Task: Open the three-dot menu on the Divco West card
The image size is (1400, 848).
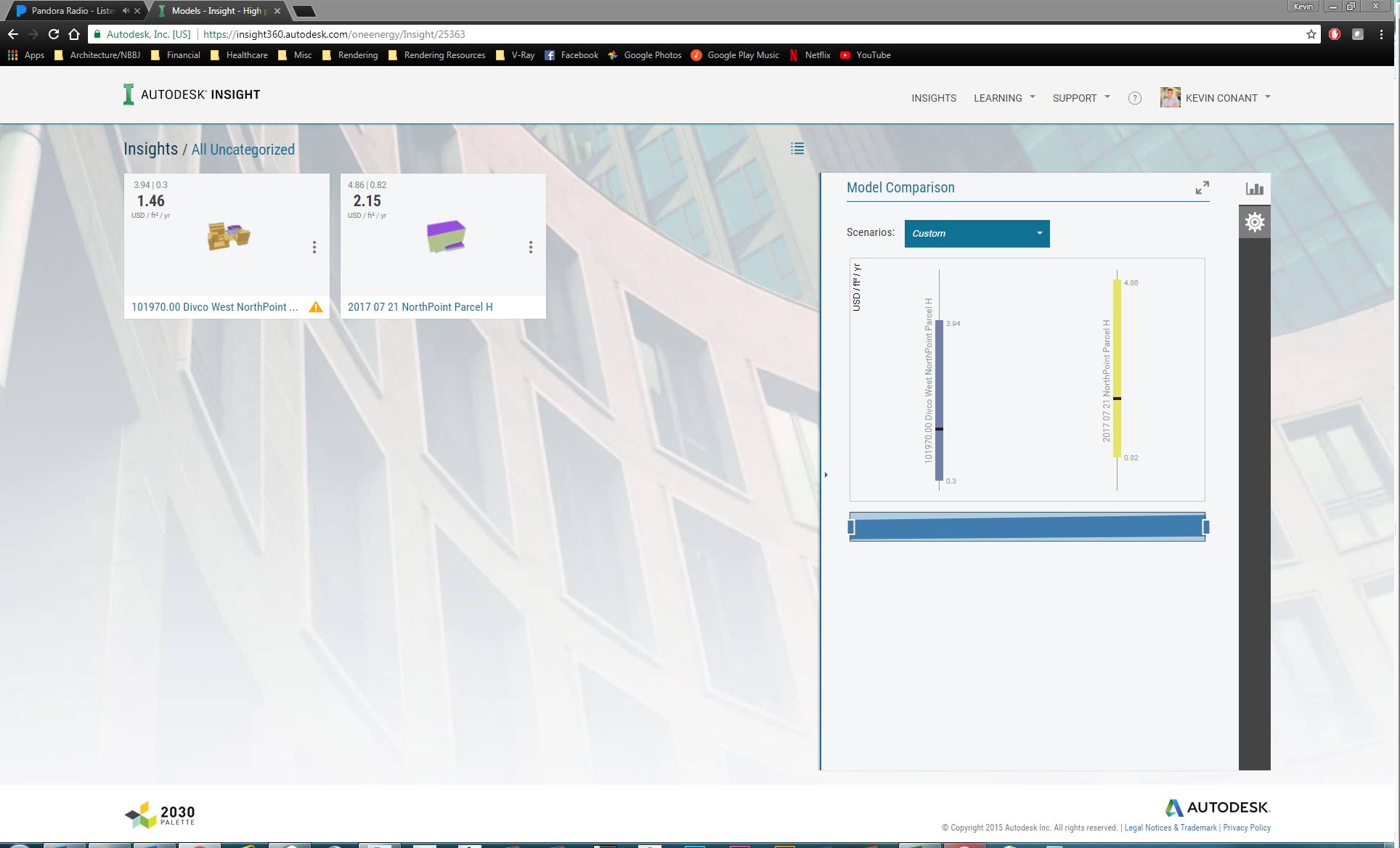Action: 315,248
